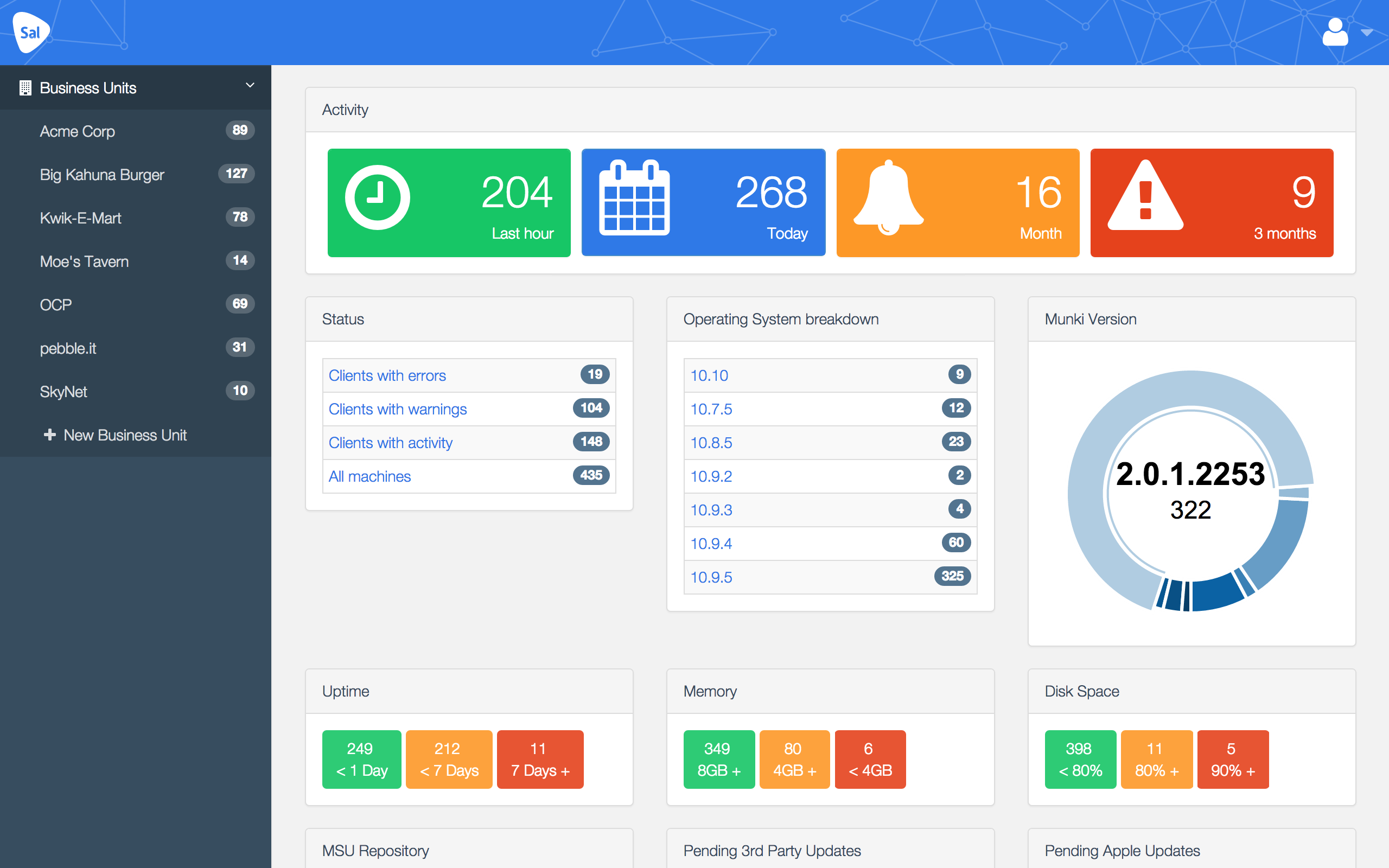Click the plus icon for New Business Unit
The image size is (1389, 868).
50,435
